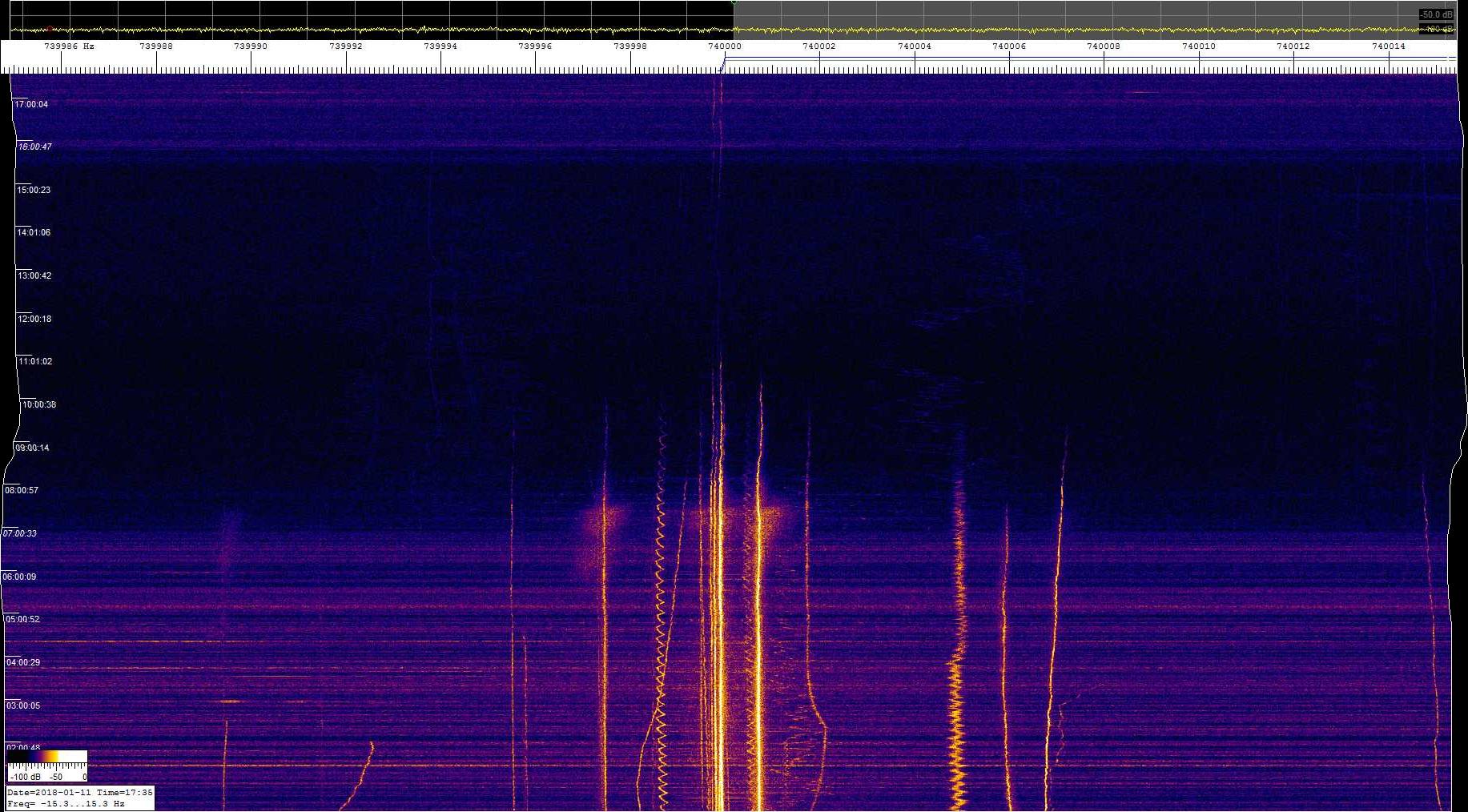Select the 739996 frequency axis label
This screenshot has height=812, width=1468.
(535, 46)
